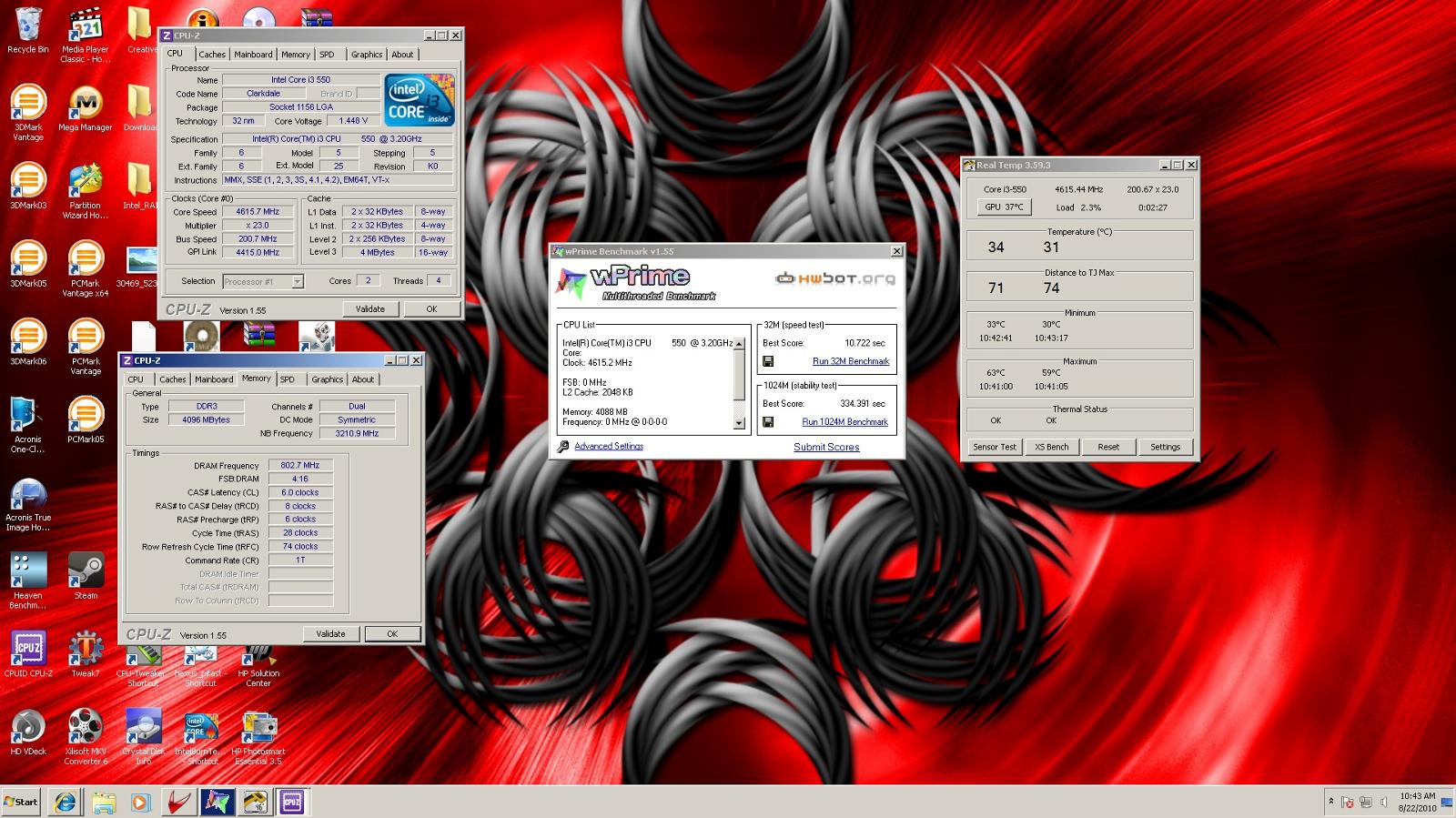Image resolution: width=1456 pixels, height=818 pixels.
Task: Launch 3DMark06 desktop shortcut
Action: click(27, 342)
